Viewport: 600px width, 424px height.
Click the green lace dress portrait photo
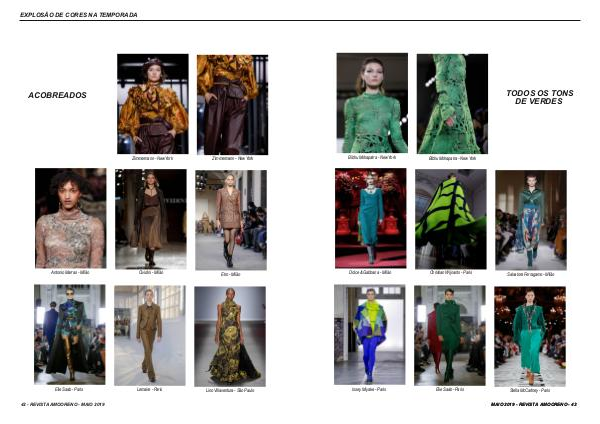tap(371, 103)
